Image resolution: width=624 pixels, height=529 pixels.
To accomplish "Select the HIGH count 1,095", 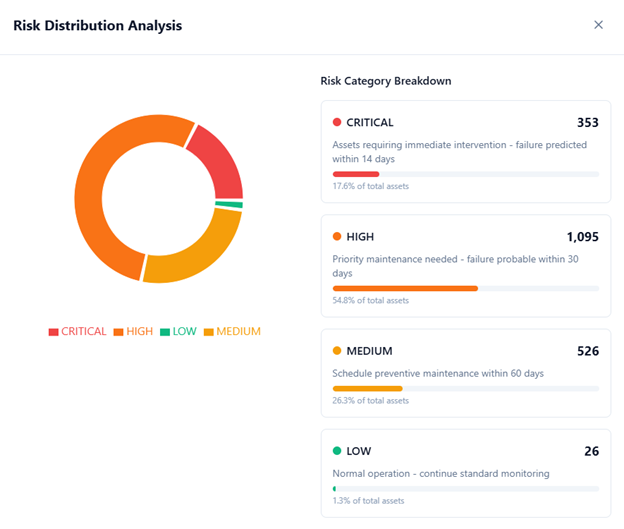I will 582,237.
